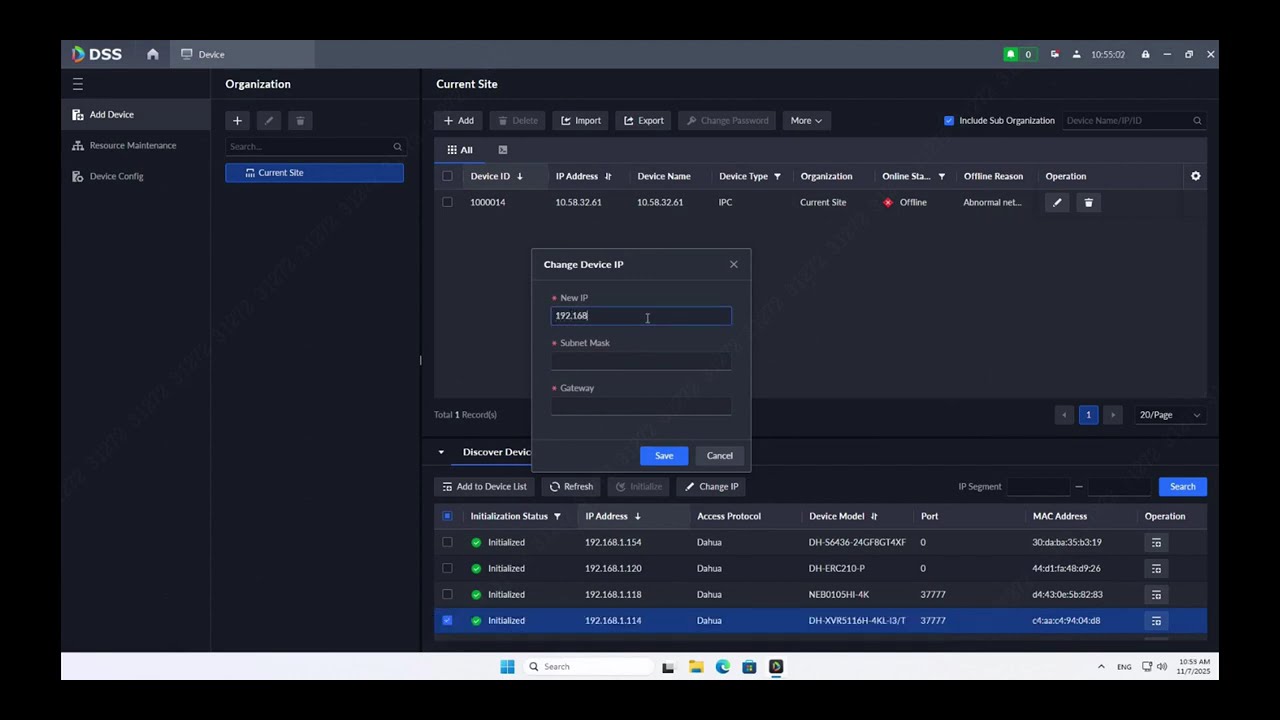
Task: Edit device 1000014 with pencil icon
Action: pyautogui.click(x=1057, y=203)
